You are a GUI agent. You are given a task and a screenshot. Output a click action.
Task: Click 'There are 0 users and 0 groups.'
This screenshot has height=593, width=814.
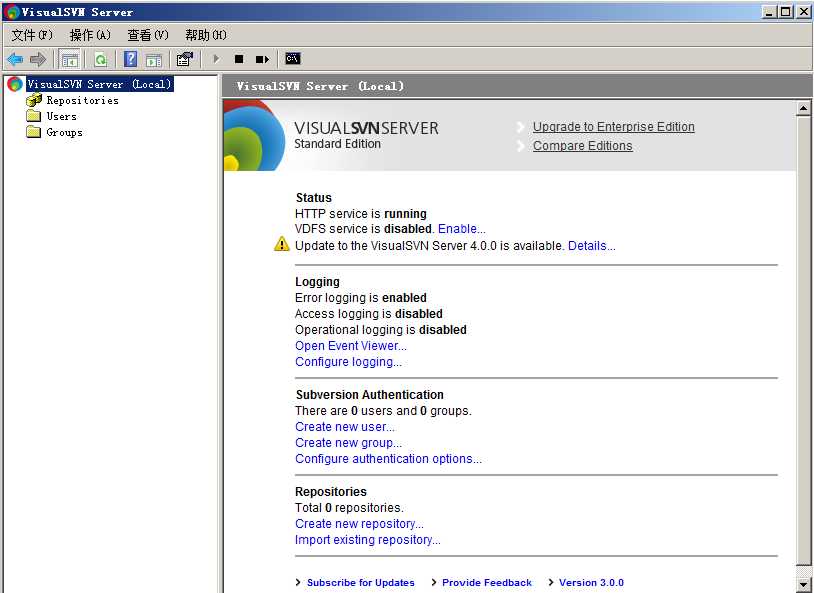(x=383, y=411)
